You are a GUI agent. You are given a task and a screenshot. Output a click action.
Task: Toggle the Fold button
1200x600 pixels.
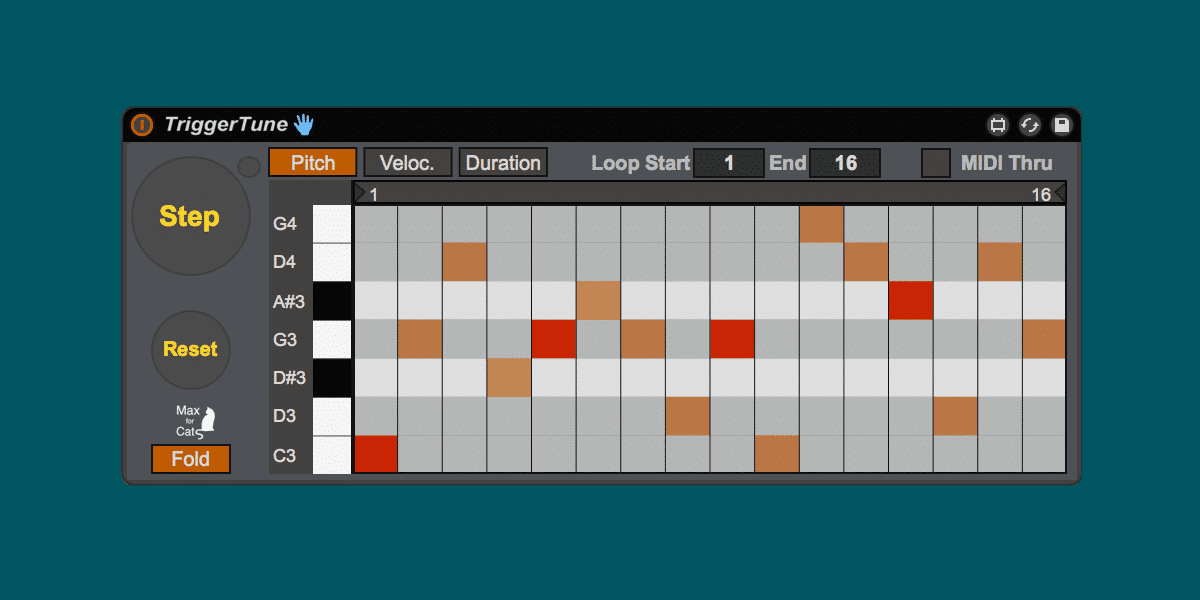[x=191, y=459]
